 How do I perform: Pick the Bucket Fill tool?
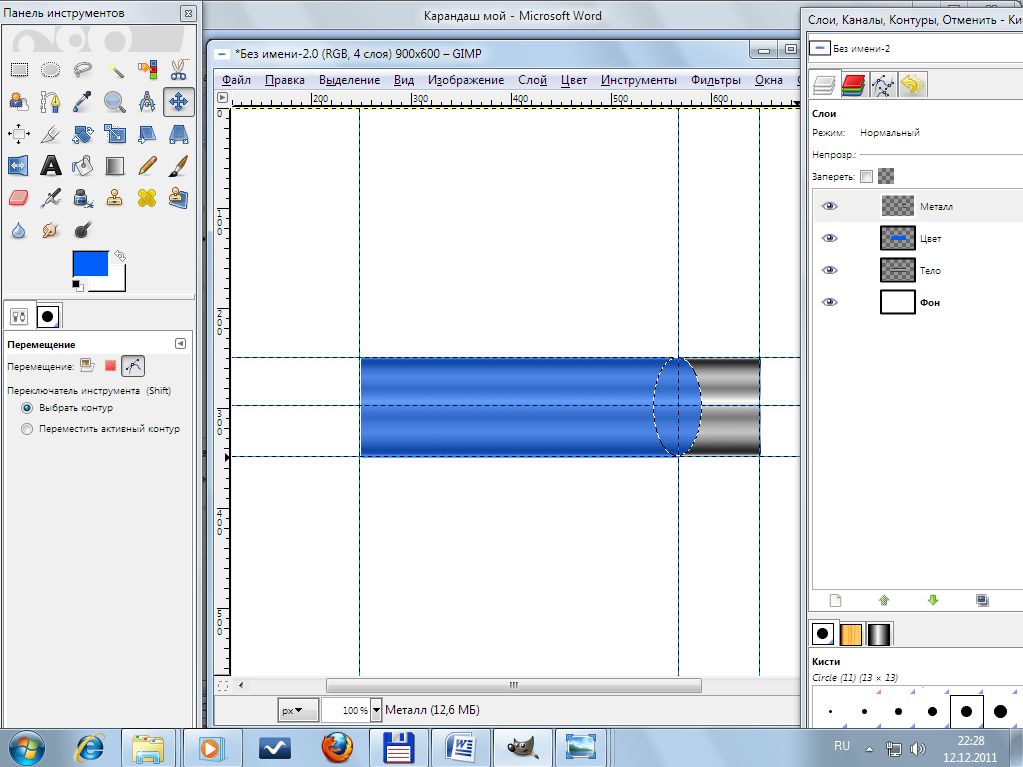(x=83, y=165)
